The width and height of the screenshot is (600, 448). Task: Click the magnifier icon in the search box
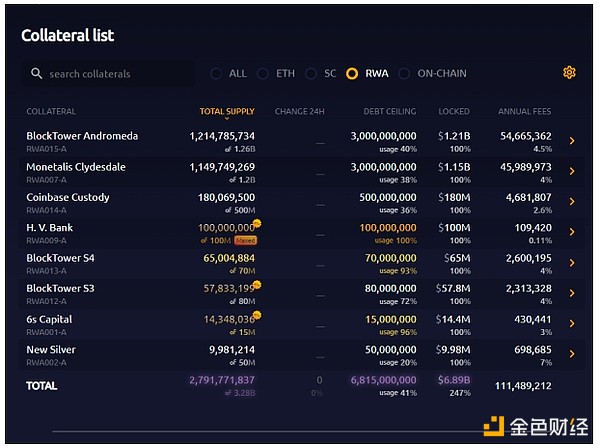(x=37, y=74)
